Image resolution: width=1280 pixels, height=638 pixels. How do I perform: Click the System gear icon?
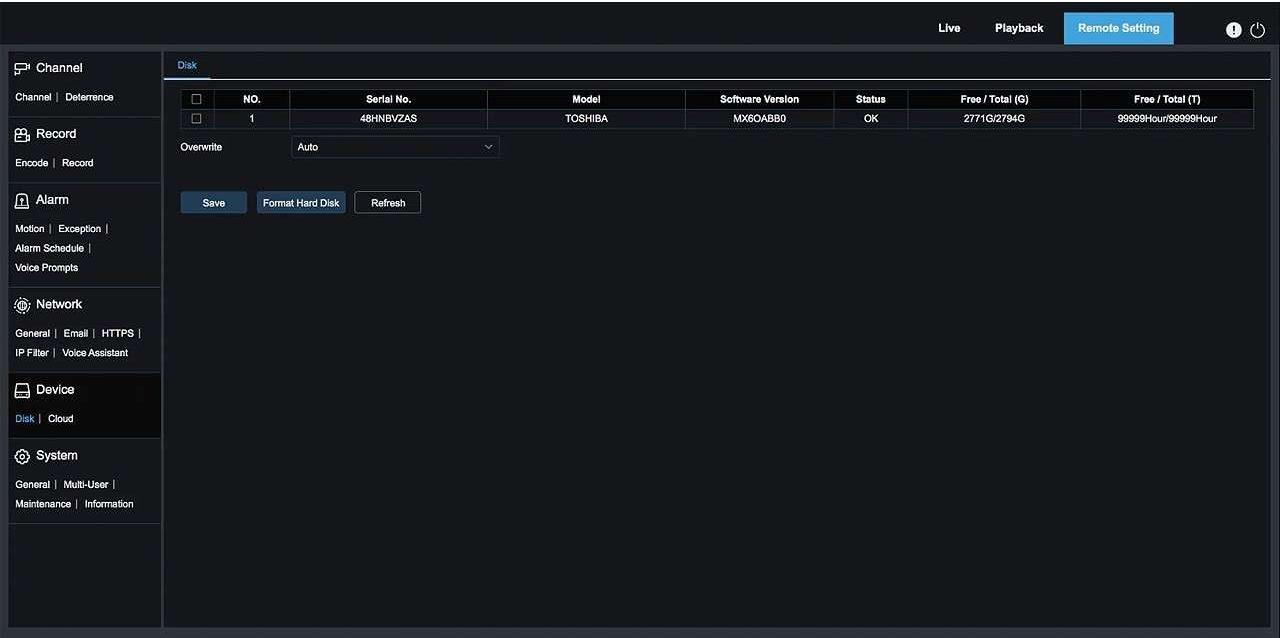coord(22,456)
